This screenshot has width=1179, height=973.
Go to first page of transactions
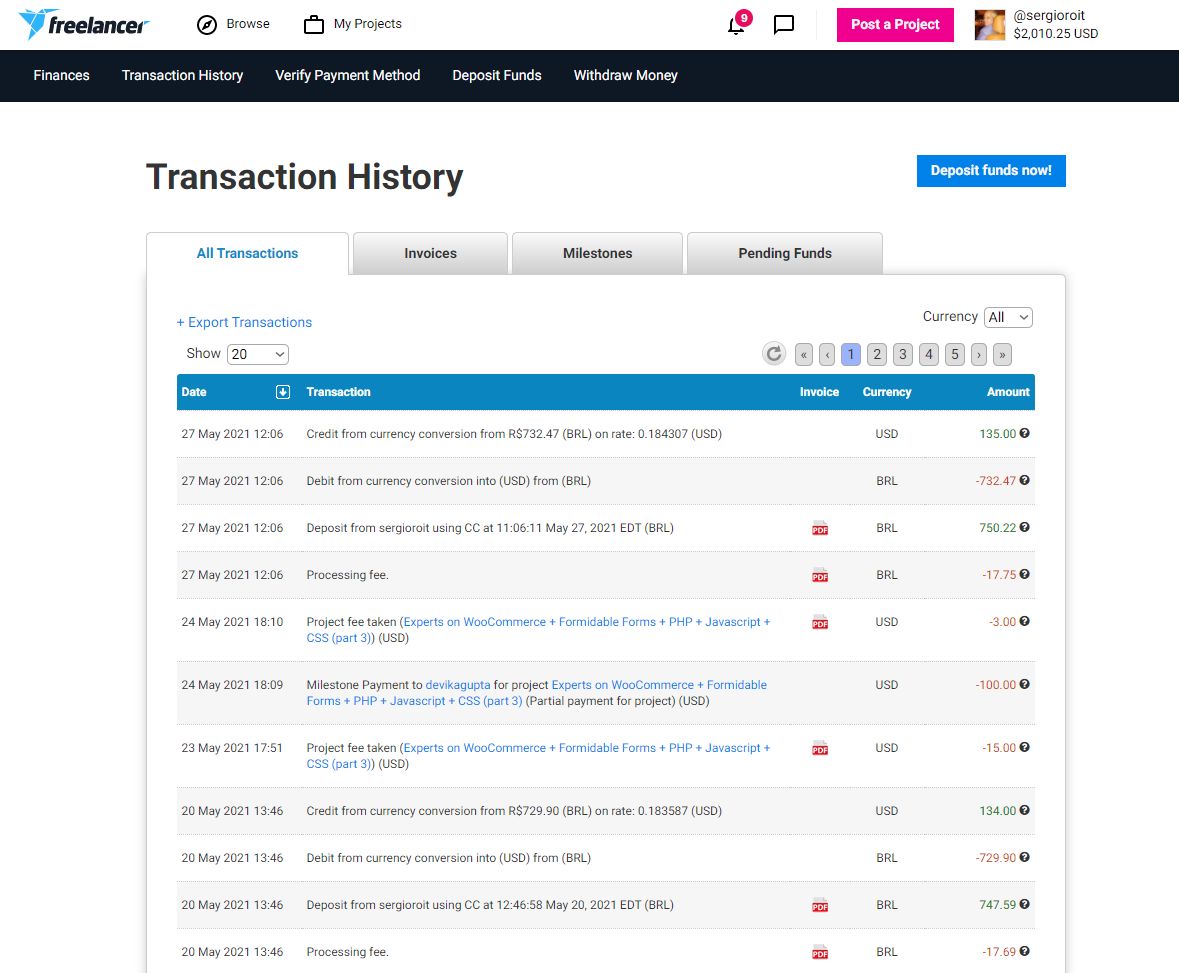(804, 354)
